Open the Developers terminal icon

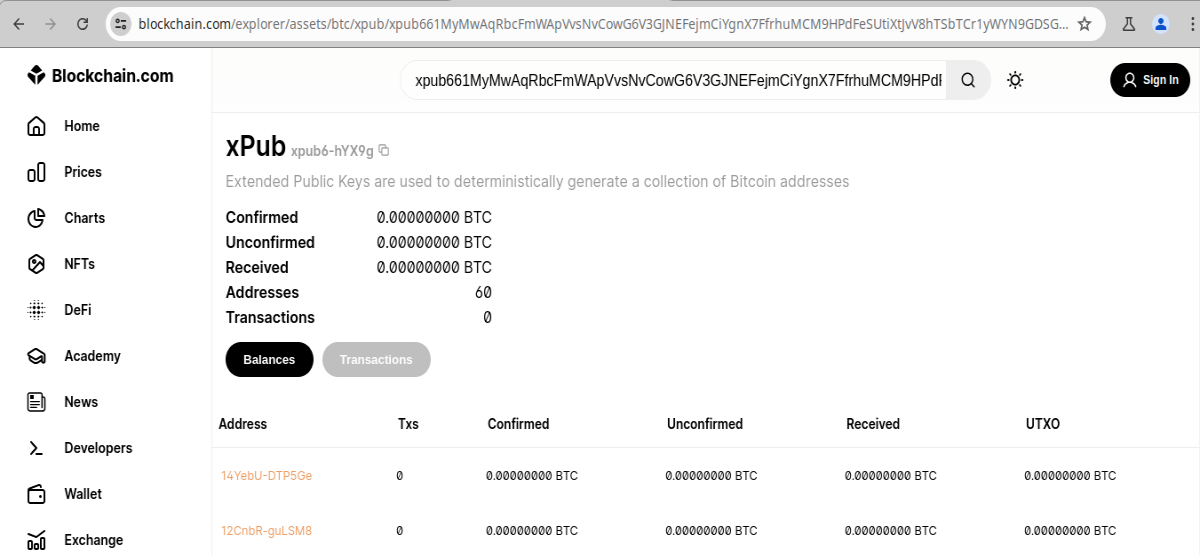pyautogui.click(x=36, y=448)
